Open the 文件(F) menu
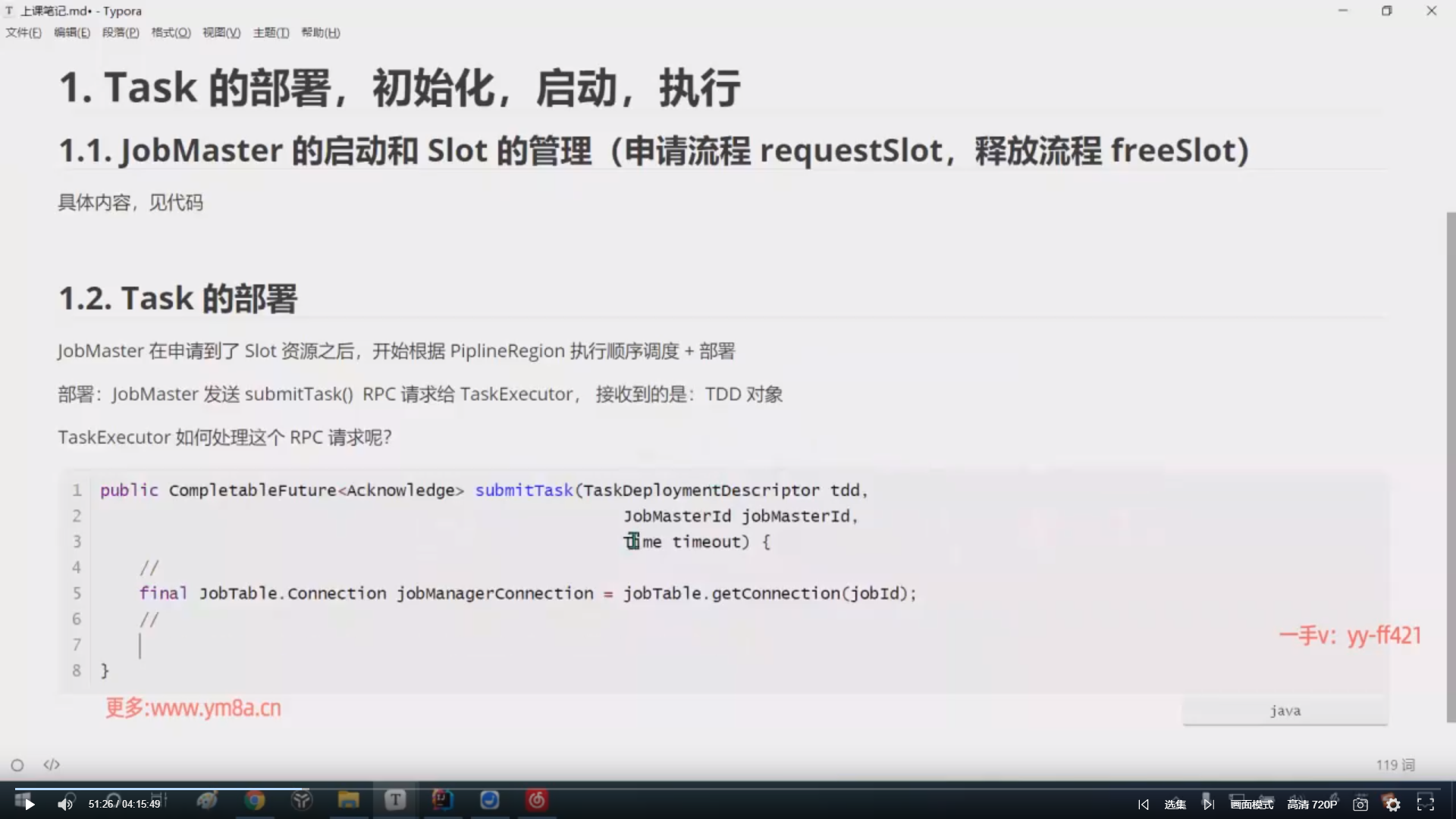 [24, 33]
